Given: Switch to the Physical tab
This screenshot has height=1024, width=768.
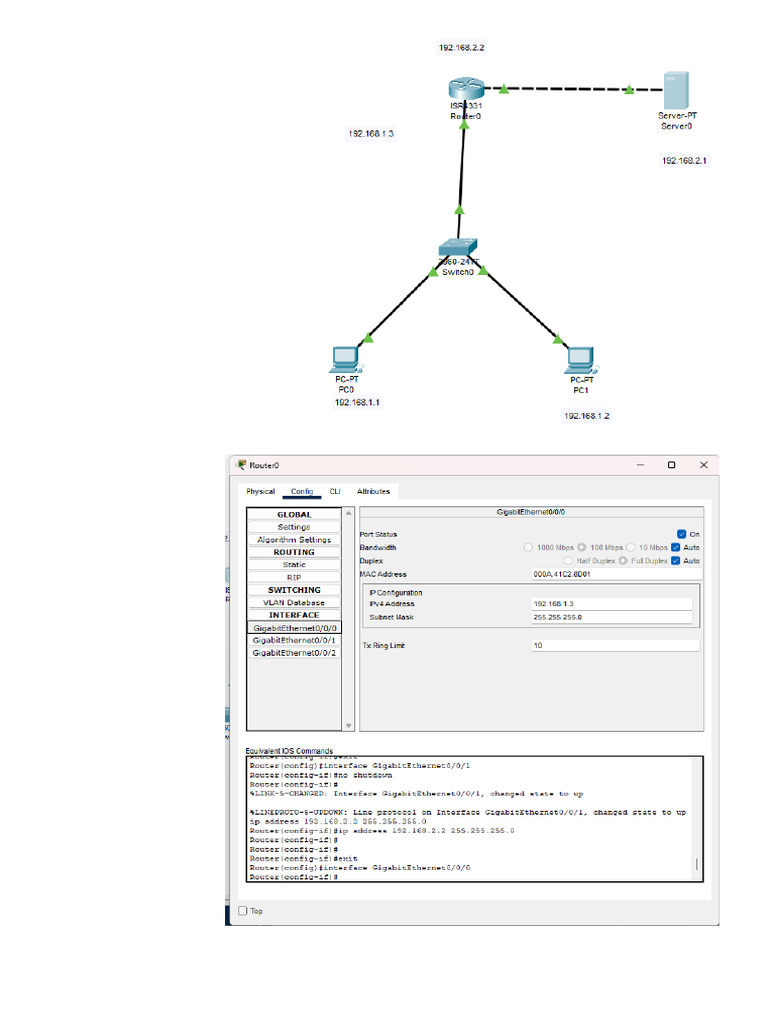Looking at the screenshot, I should (x=261, y=491).
